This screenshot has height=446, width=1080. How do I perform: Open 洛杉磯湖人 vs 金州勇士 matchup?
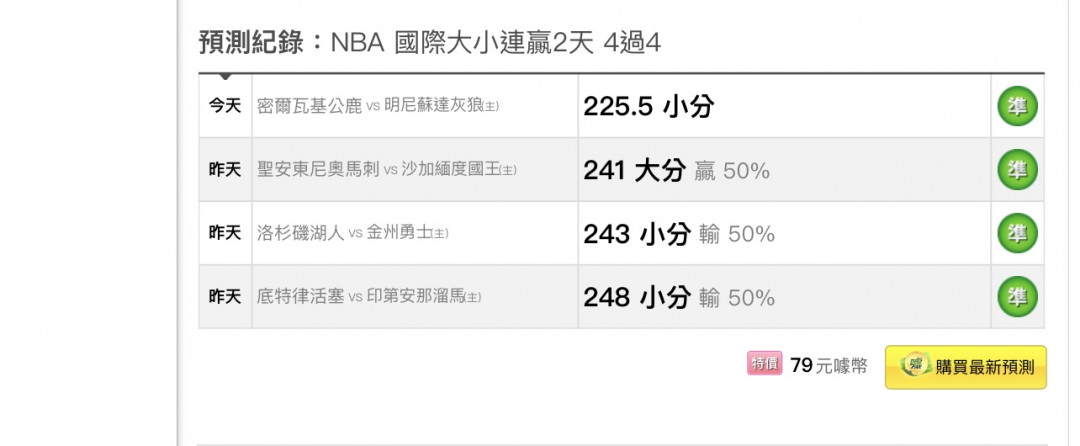point(352,233)
